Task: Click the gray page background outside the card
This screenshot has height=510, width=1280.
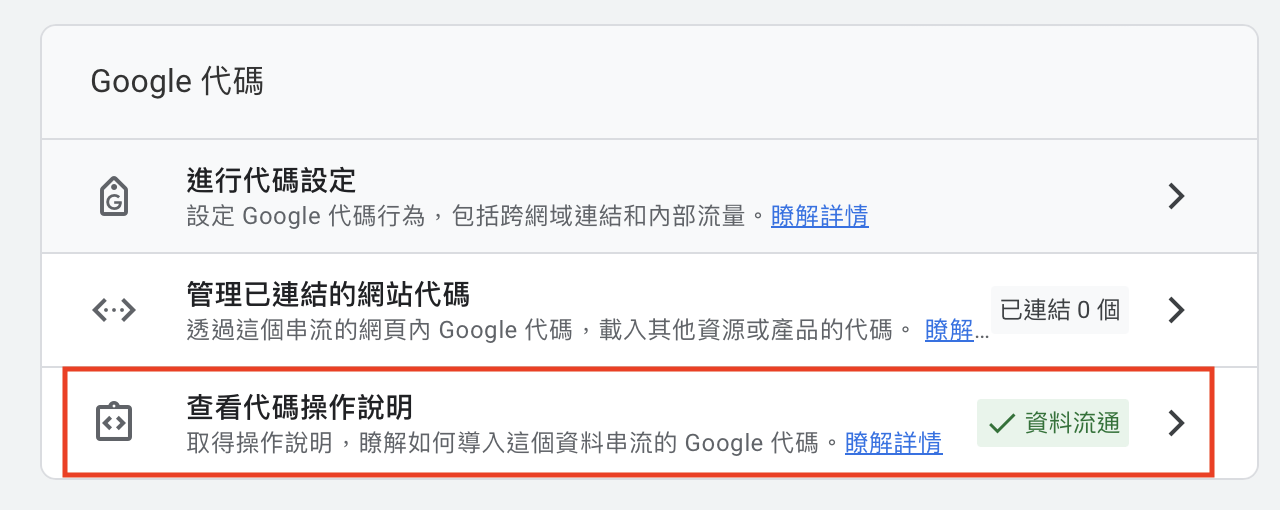Action: coord(640,495)
